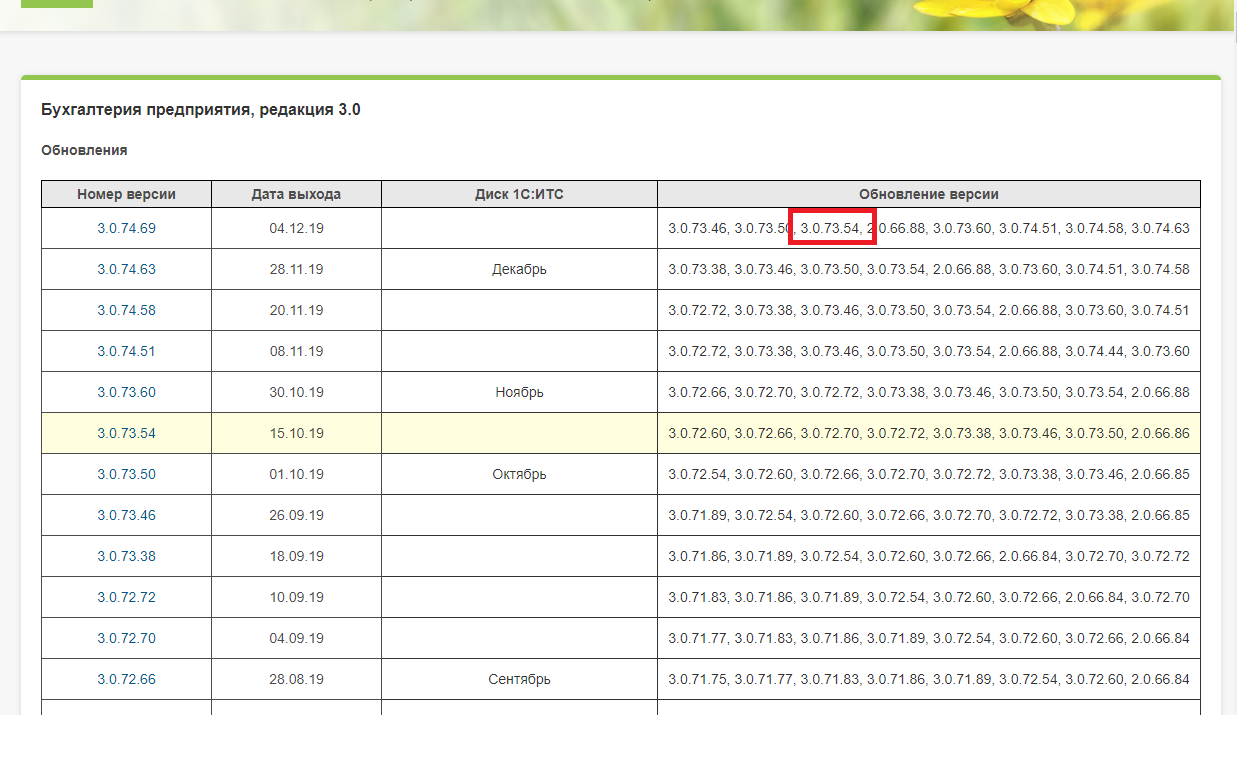Open 3.0.73.38 link in Номер версии column
This screenshot has height=776, width=1237.
click(x=126, y=556)
